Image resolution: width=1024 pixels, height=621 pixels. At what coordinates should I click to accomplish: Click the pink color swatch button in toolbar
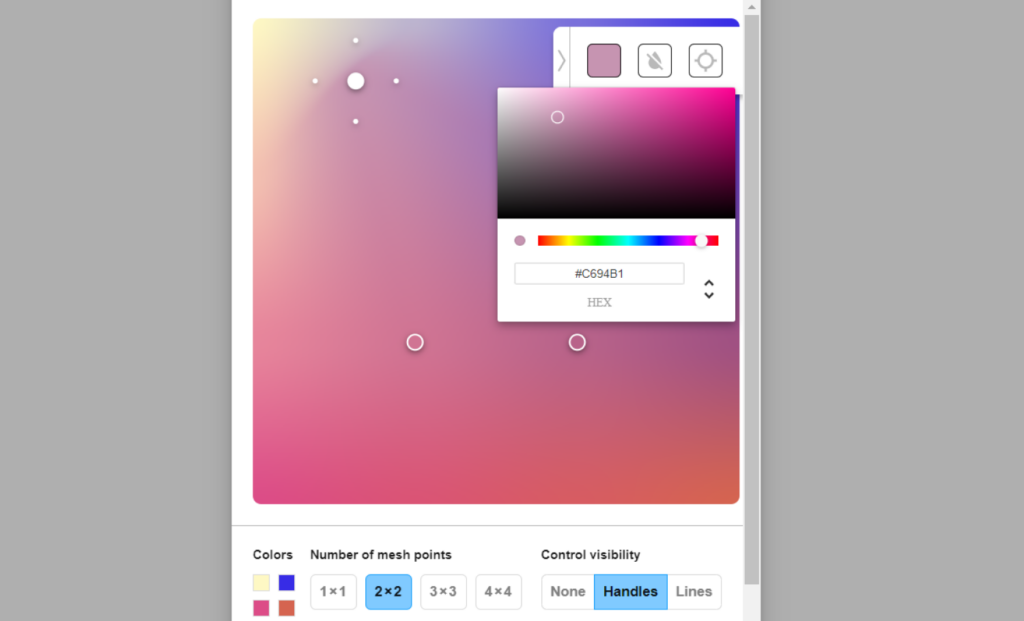click(x=603, y=61)
